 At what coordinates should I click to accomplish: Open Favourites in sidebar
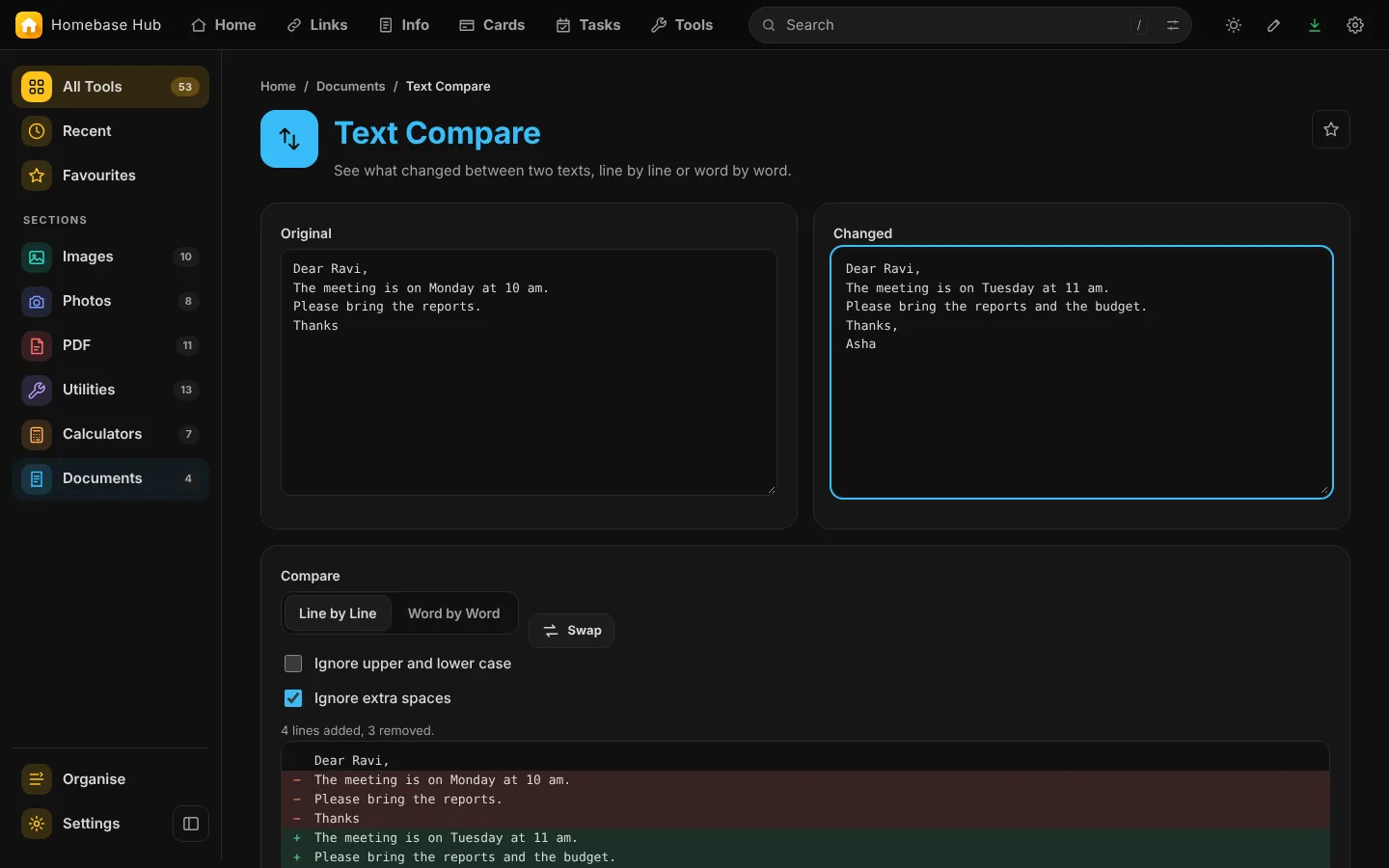click(x=110, y=176)
